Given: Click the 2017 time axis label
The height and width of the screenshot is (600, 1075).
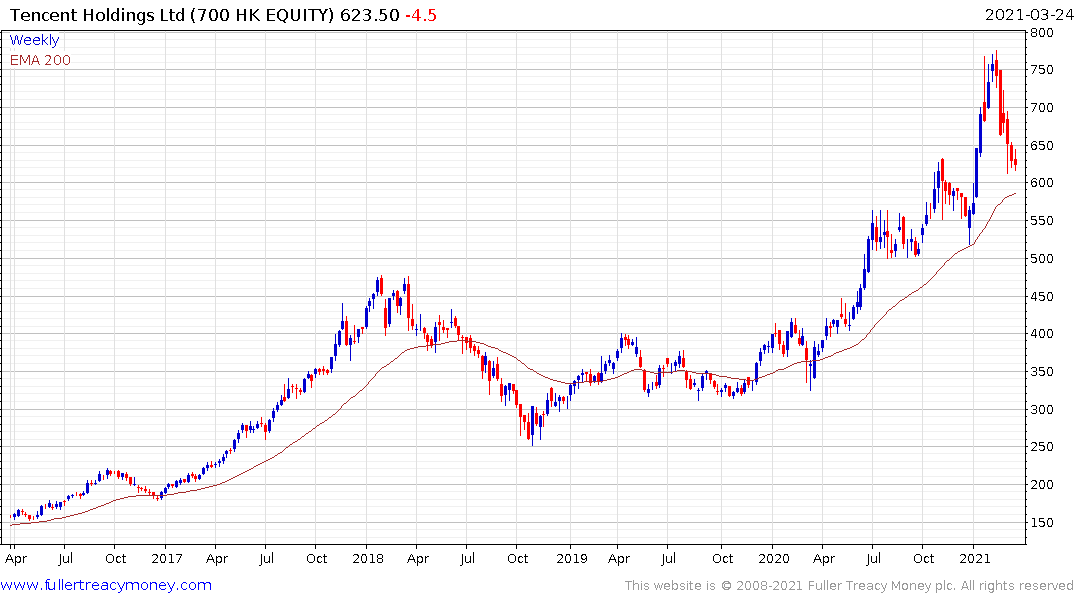Looking at the screenshot, I should [167, 558].
